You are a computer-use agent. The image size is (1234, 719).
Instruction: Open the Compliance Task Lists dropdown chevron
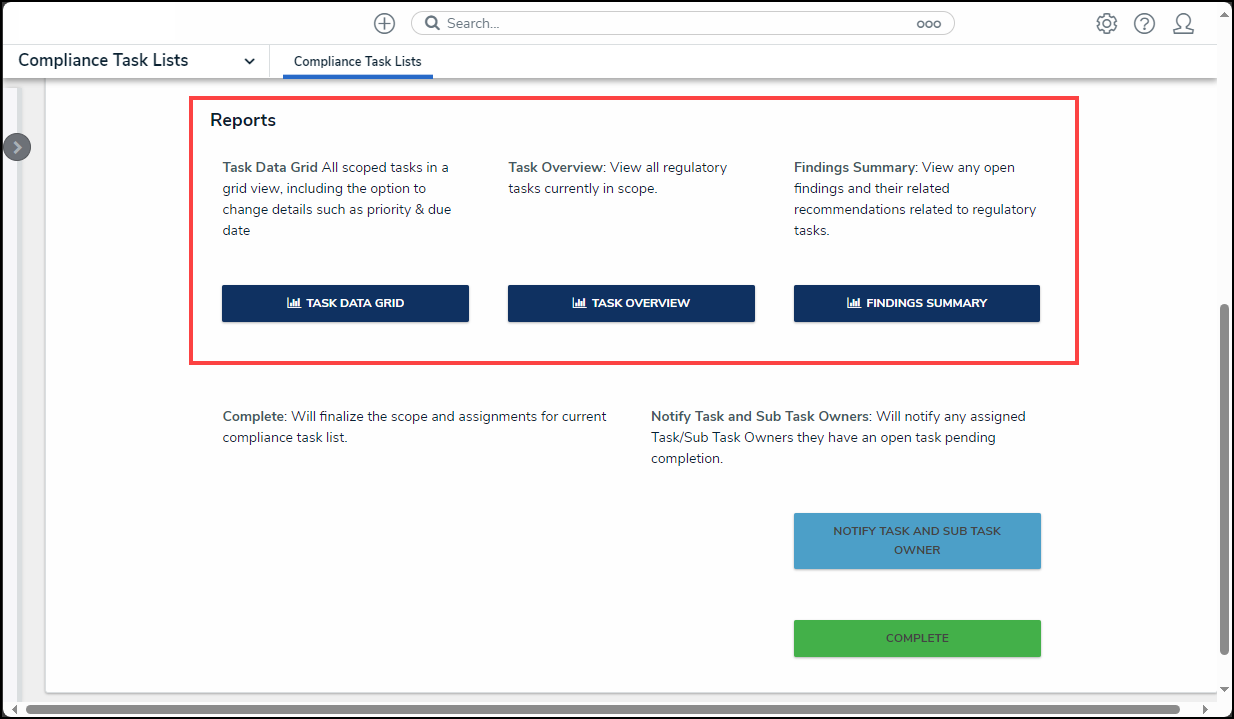(249, 61)
